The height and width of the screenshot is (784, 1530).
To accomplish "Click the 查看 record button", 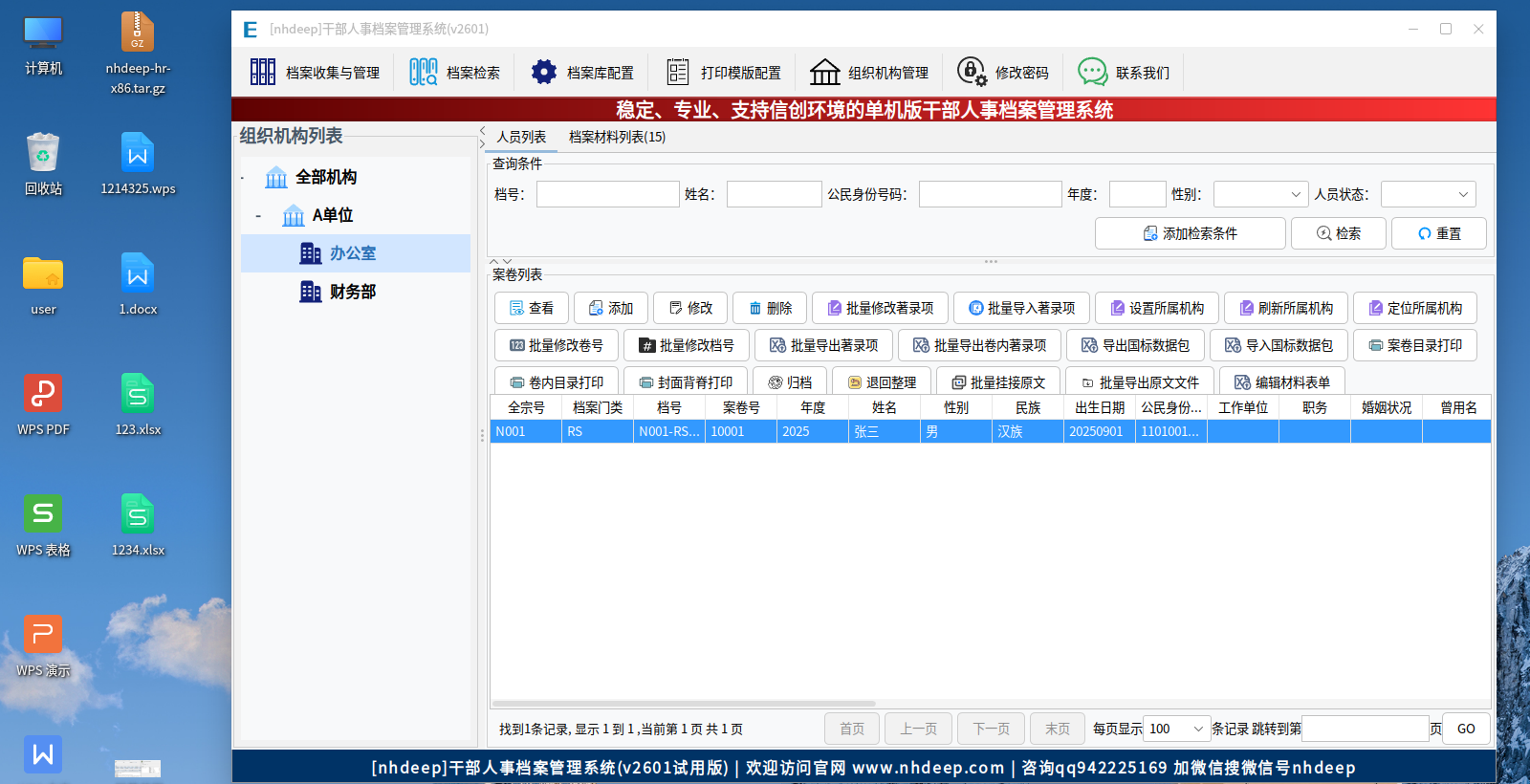I will 532,308.
